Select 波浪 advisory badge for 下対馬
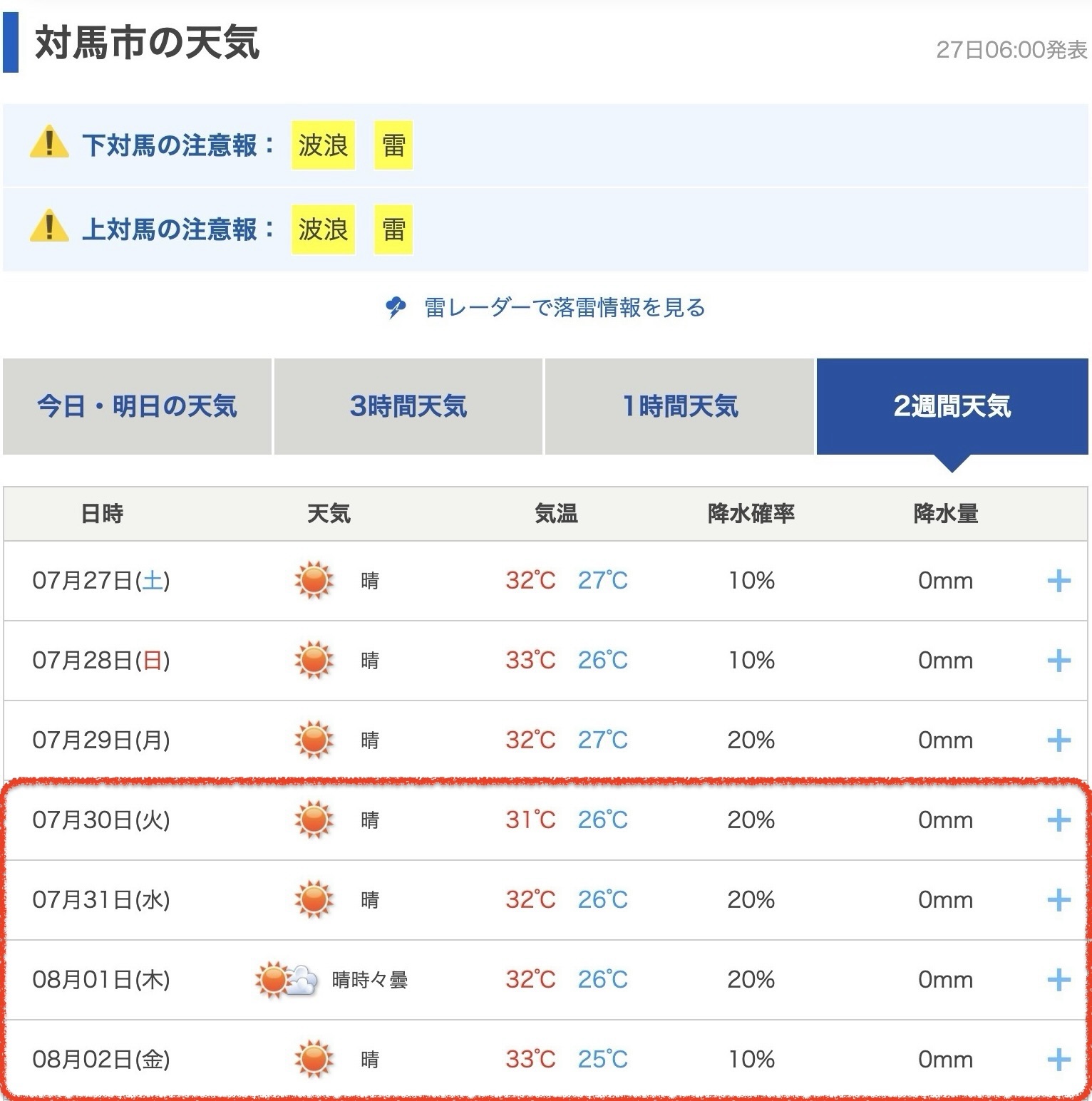This screenshot has width=1092, height=1101. 323,145
